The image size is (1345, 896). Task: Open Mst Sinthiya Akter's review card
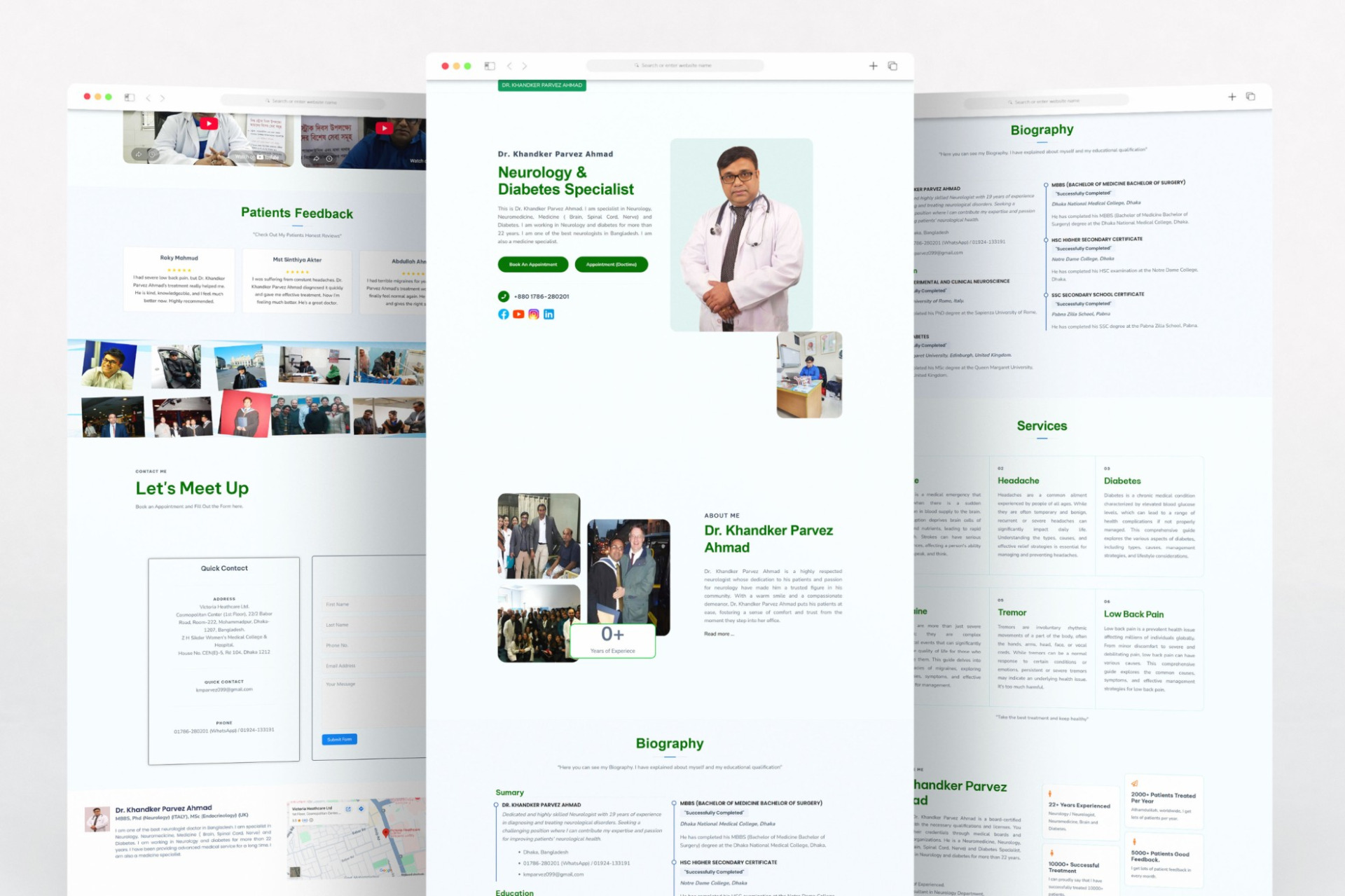point(297,282)
